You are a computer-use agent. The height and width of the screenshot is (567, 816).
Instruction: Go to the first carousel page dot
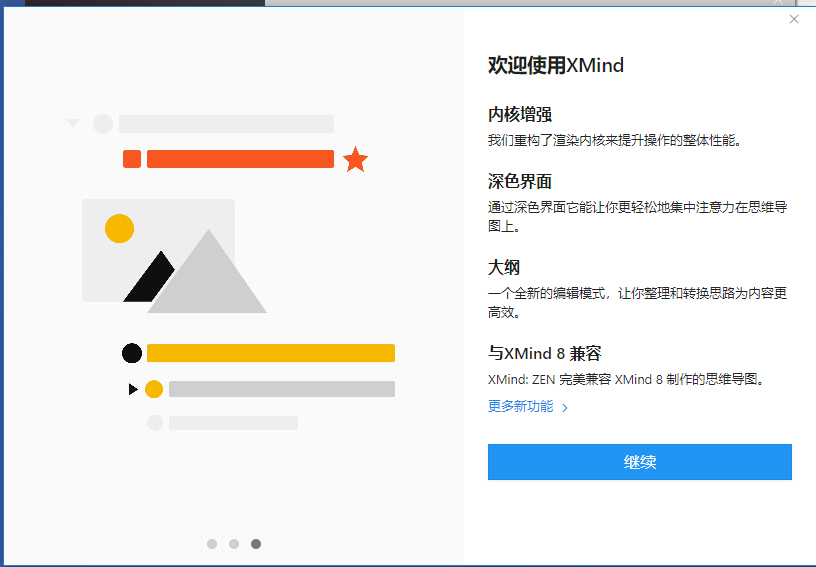click(x=212, y=544)
